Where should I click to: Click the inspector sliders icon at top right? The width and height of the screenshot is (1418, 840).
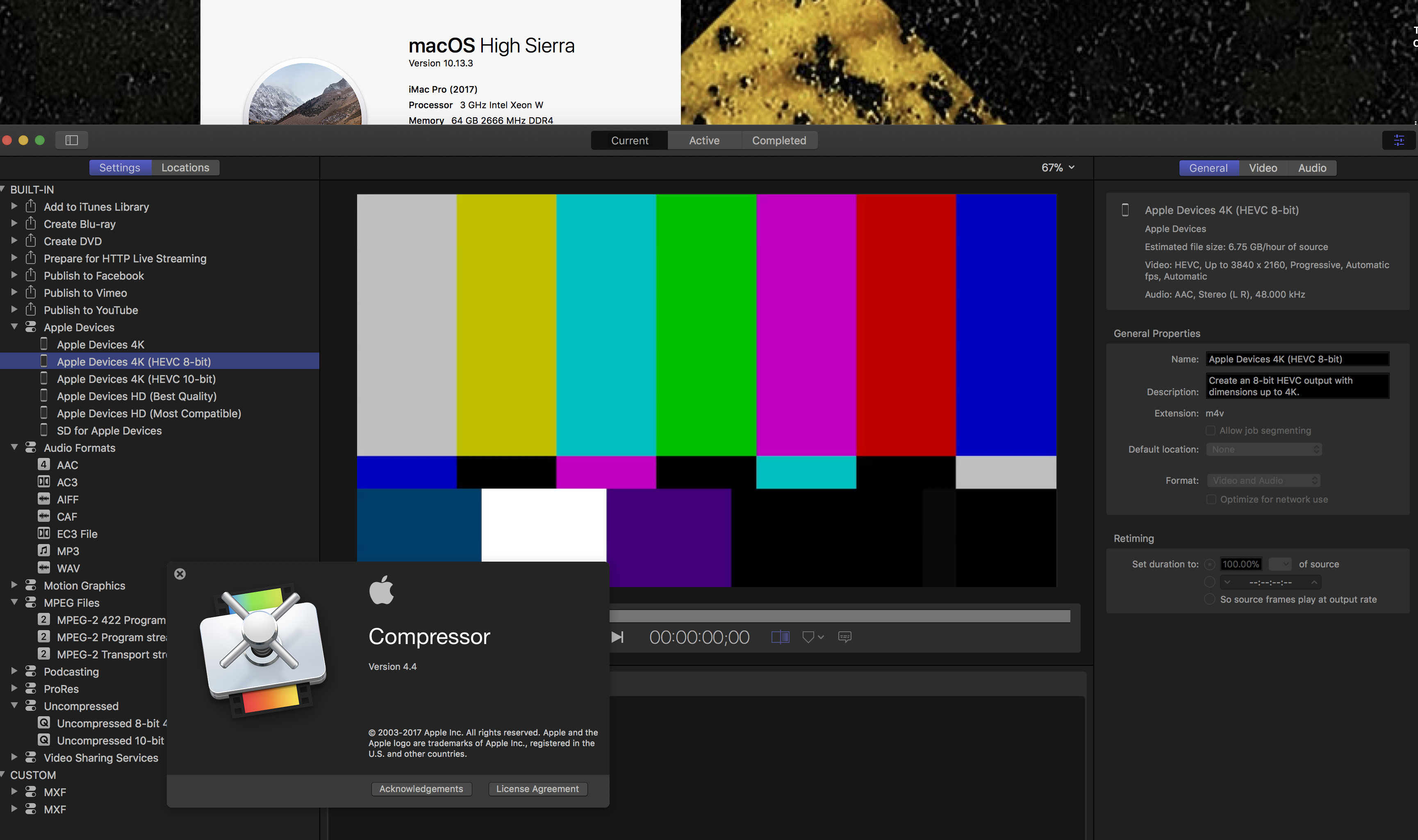(1398, 140)
